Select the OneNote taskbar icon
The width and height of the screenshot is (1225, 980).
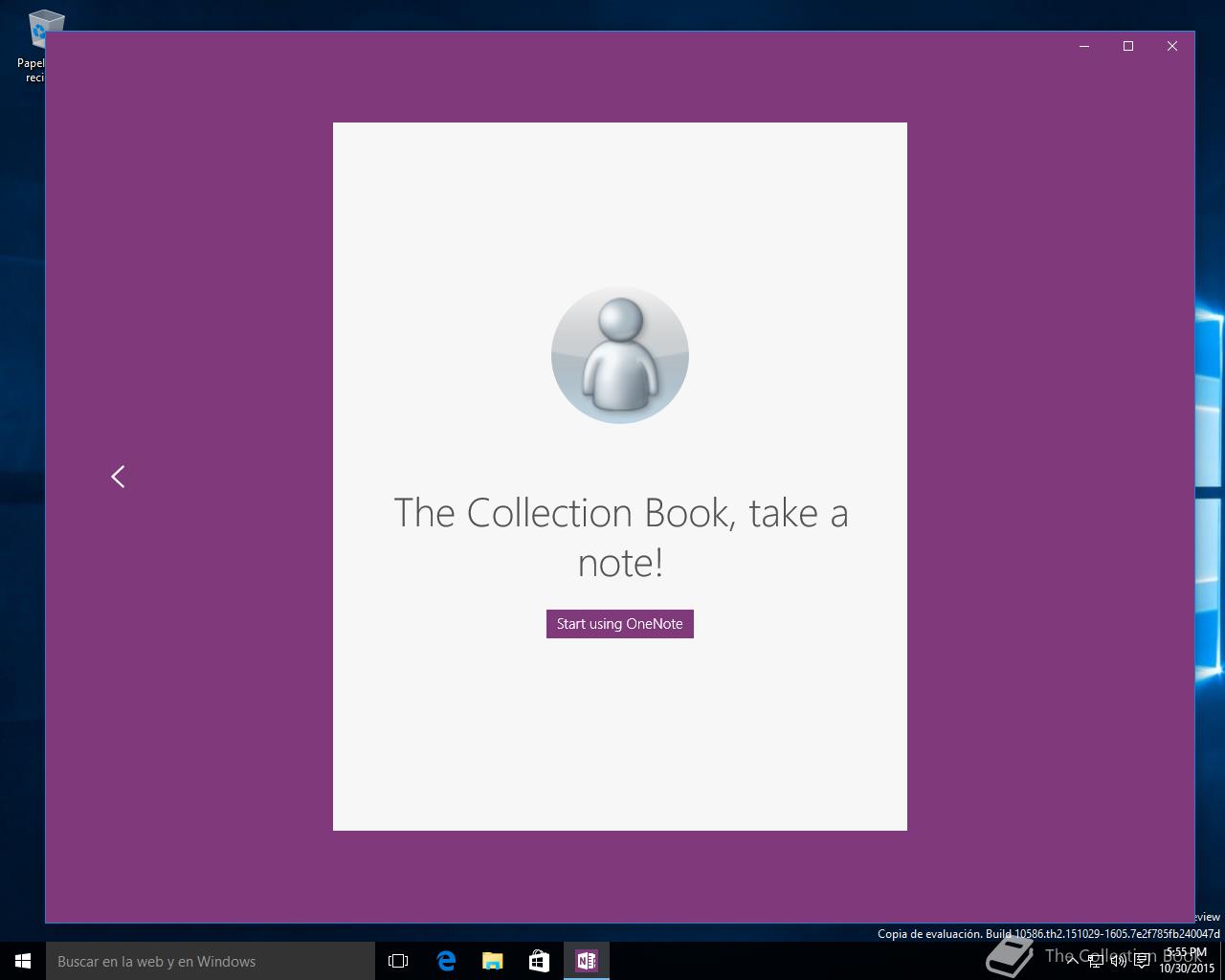[x=587, y=961]
